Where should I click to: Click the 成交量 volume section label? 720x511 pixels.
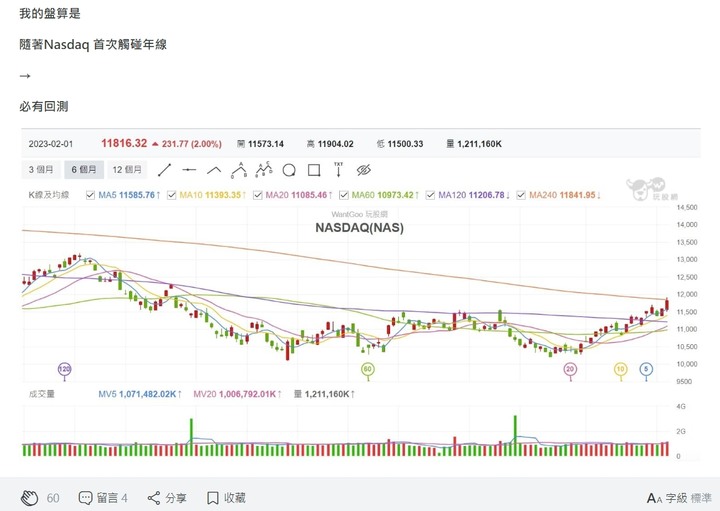tap(42, 394)
